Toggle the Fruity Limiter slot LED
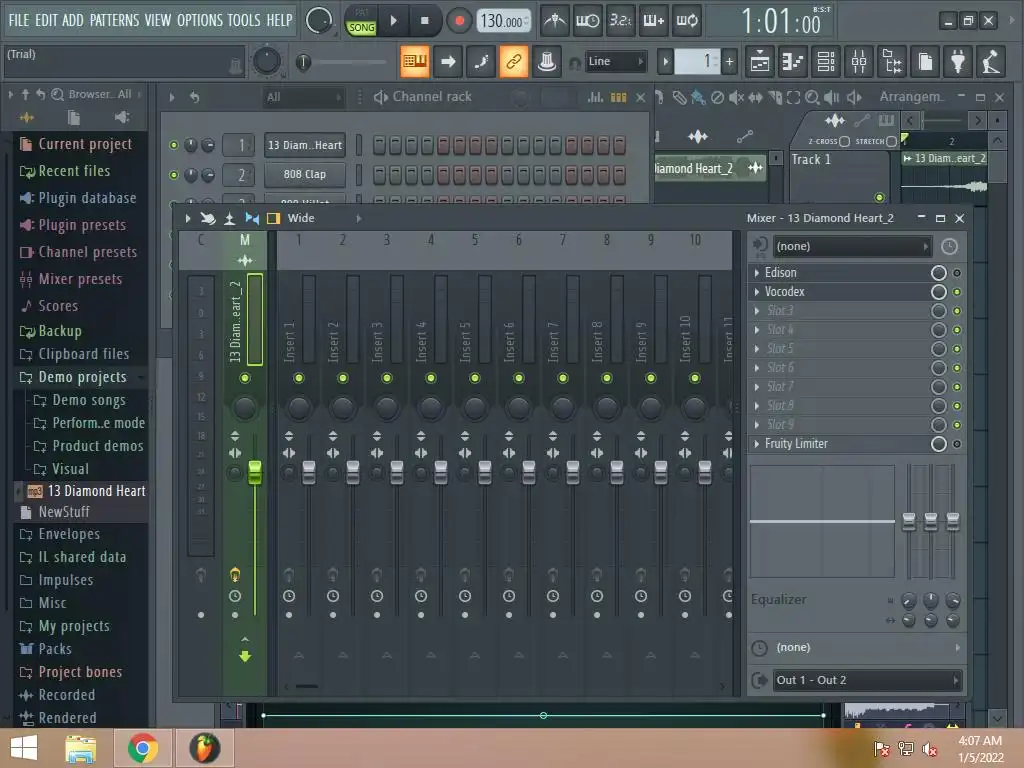The image size is (1024, 768). coord(957,444)
